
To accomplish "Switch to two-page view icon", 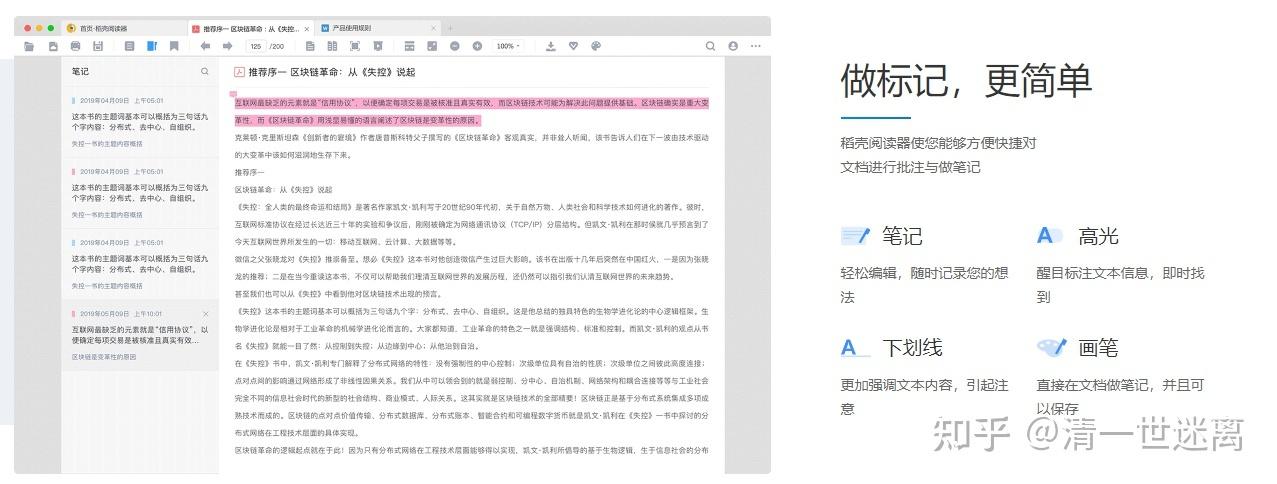I will click(x=332, y=46).
